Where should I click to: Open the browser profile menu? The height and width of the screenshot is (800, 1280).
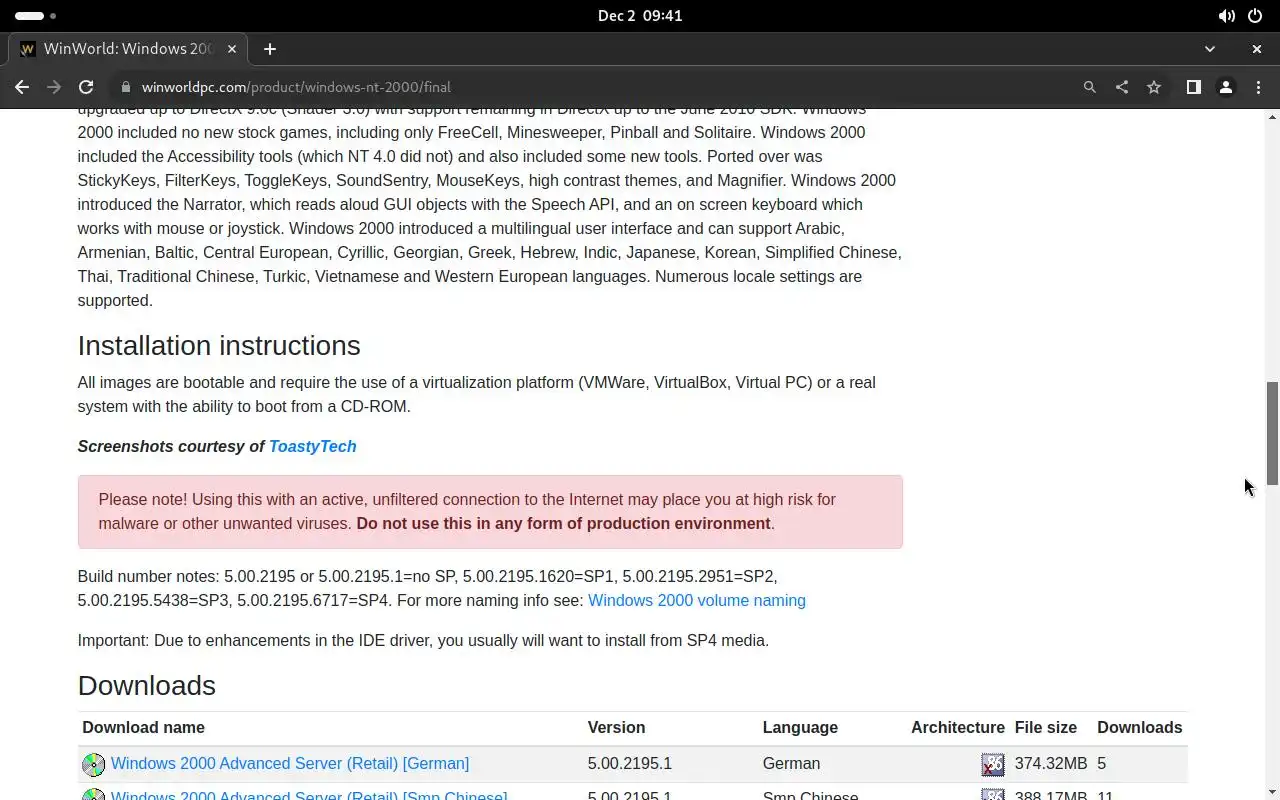pyautogui.click(x=1226, y=87)
